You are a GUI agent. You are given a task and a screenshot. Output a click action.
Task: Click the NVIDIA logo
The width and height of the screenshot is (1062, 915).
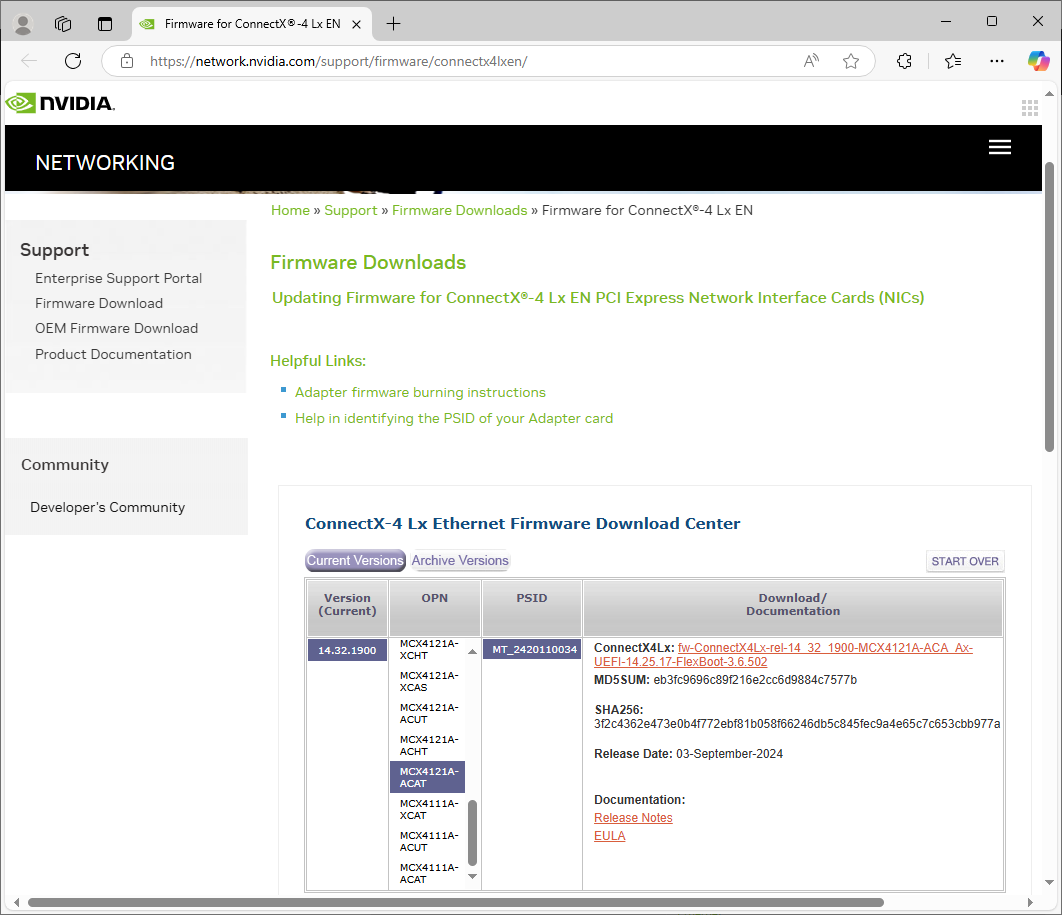60,103
